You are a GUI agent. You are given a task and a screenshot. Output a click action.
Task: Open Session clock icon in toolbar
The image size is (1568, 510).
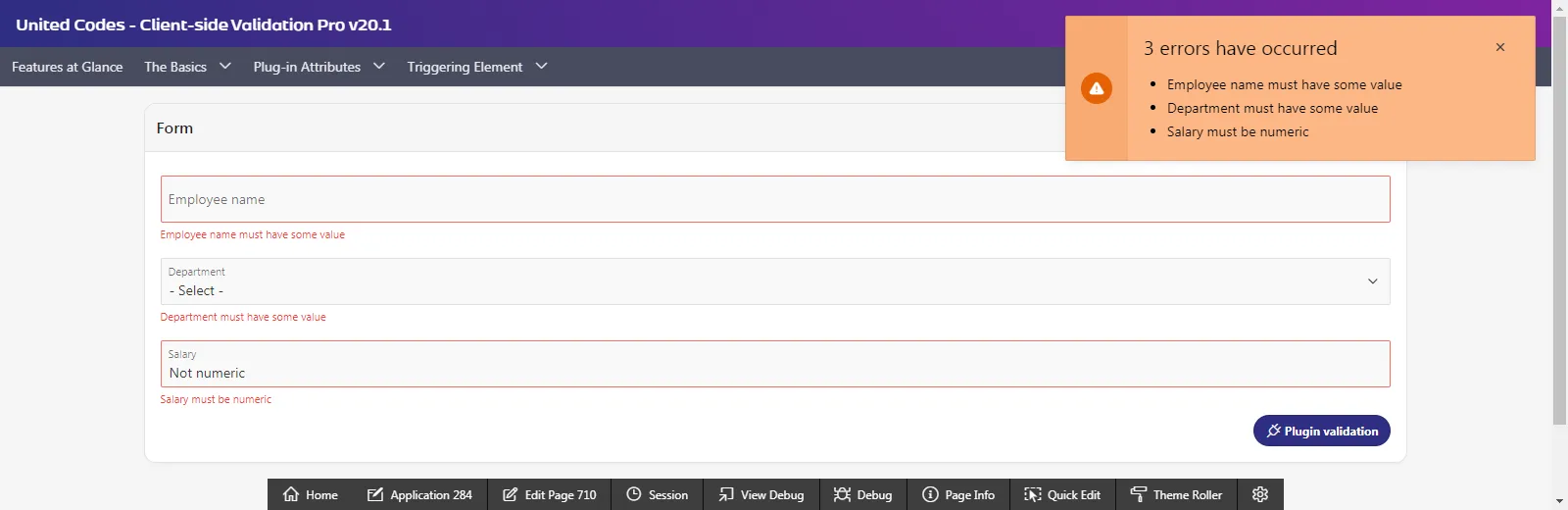[x=634, y=494]
